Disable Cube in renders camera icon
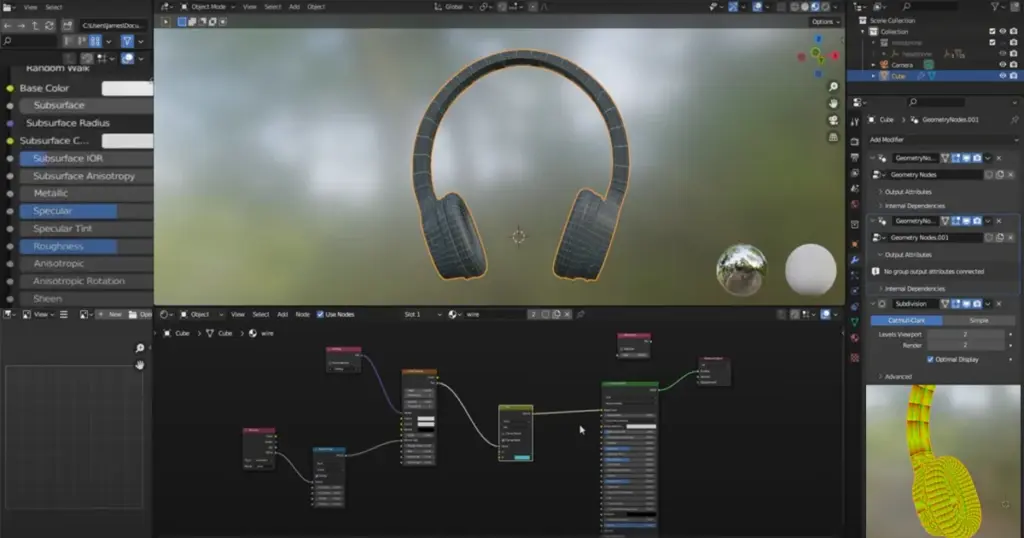The image size is (1024, 538). click(x=1014, y=76)
